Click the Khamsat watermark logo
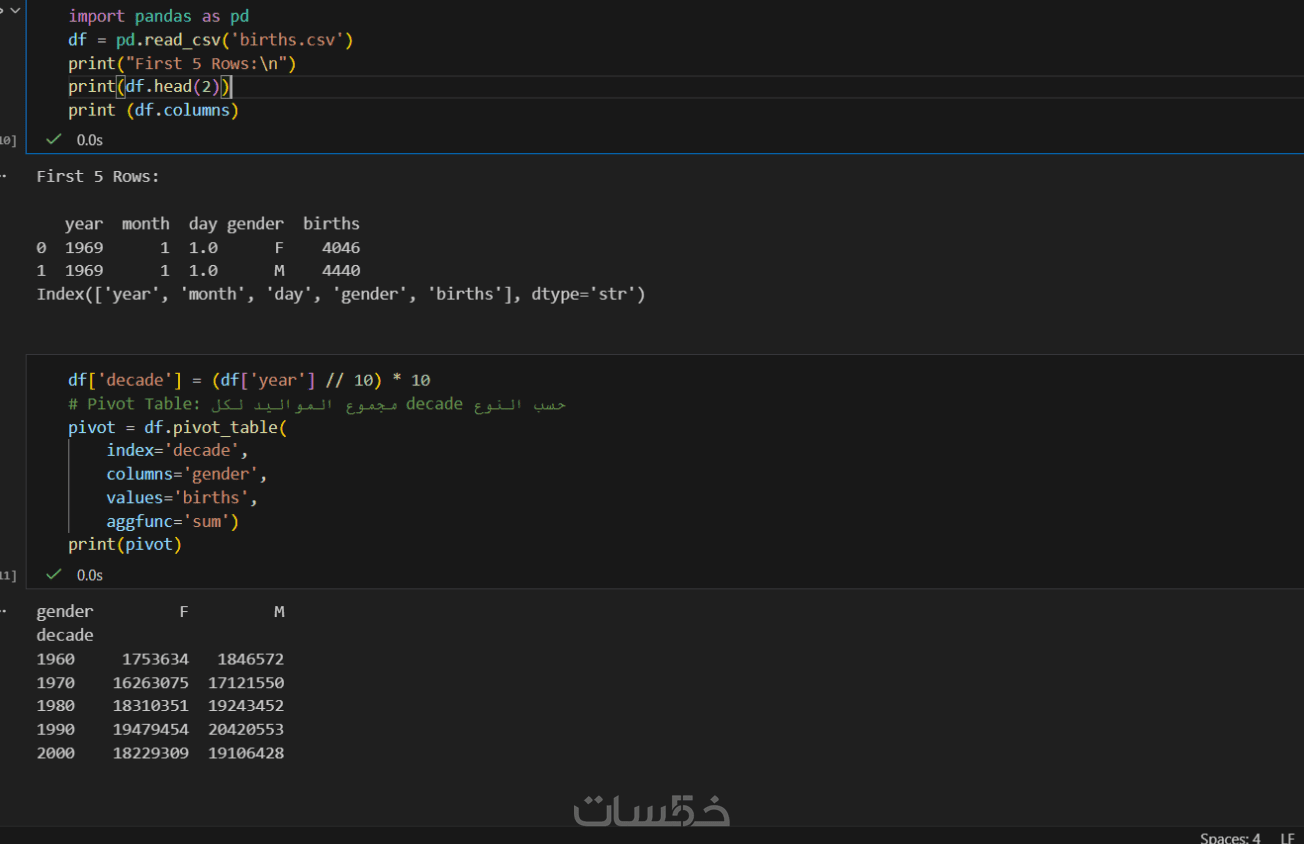The image size is (1304, 844). point(651,809)
